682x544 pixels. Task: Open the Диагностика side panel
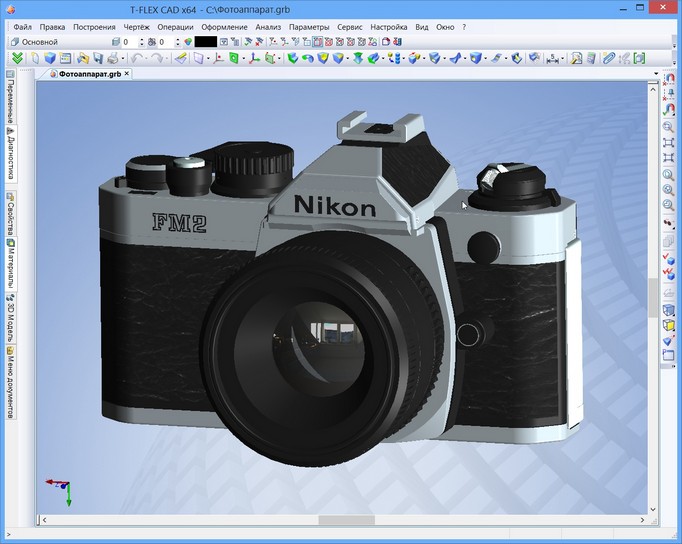(11, 153)
